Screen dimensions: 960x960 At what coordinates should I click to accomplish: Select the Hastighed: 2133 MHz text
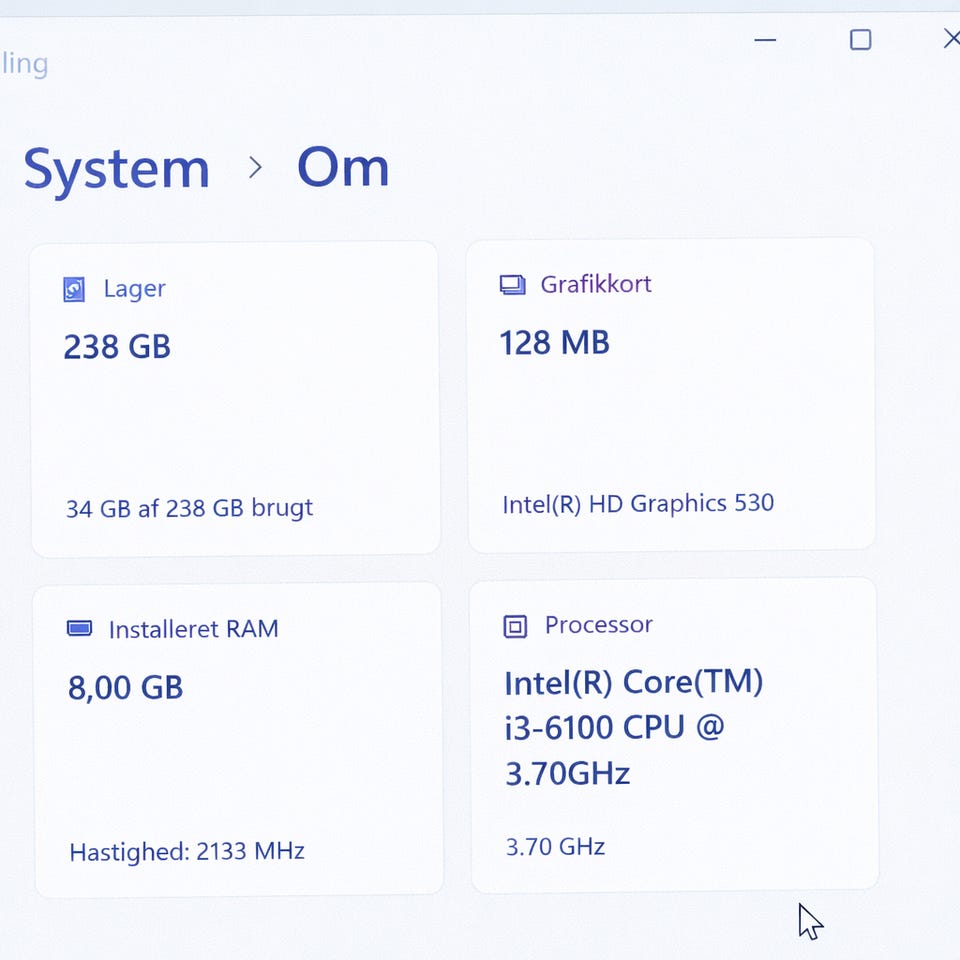coord(187,852)
